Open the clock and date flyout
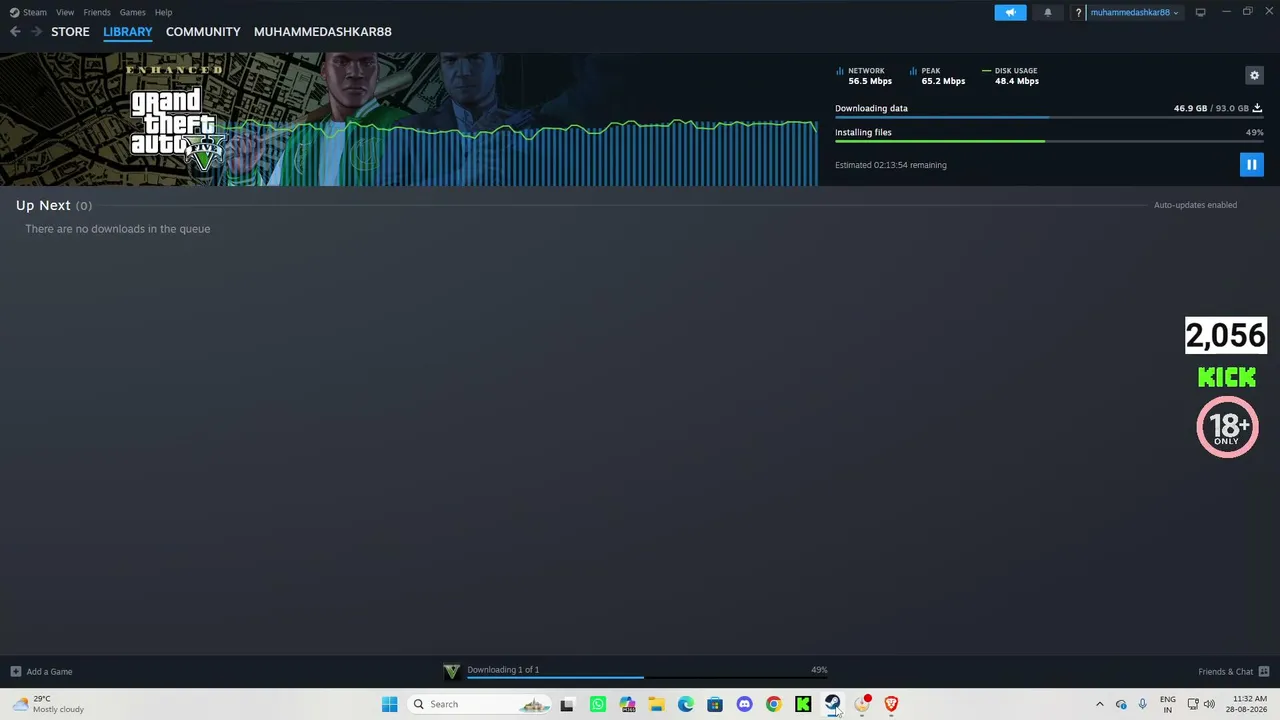The height and width of the screenshot is (720, 1280). click(x=1249, y=704)
